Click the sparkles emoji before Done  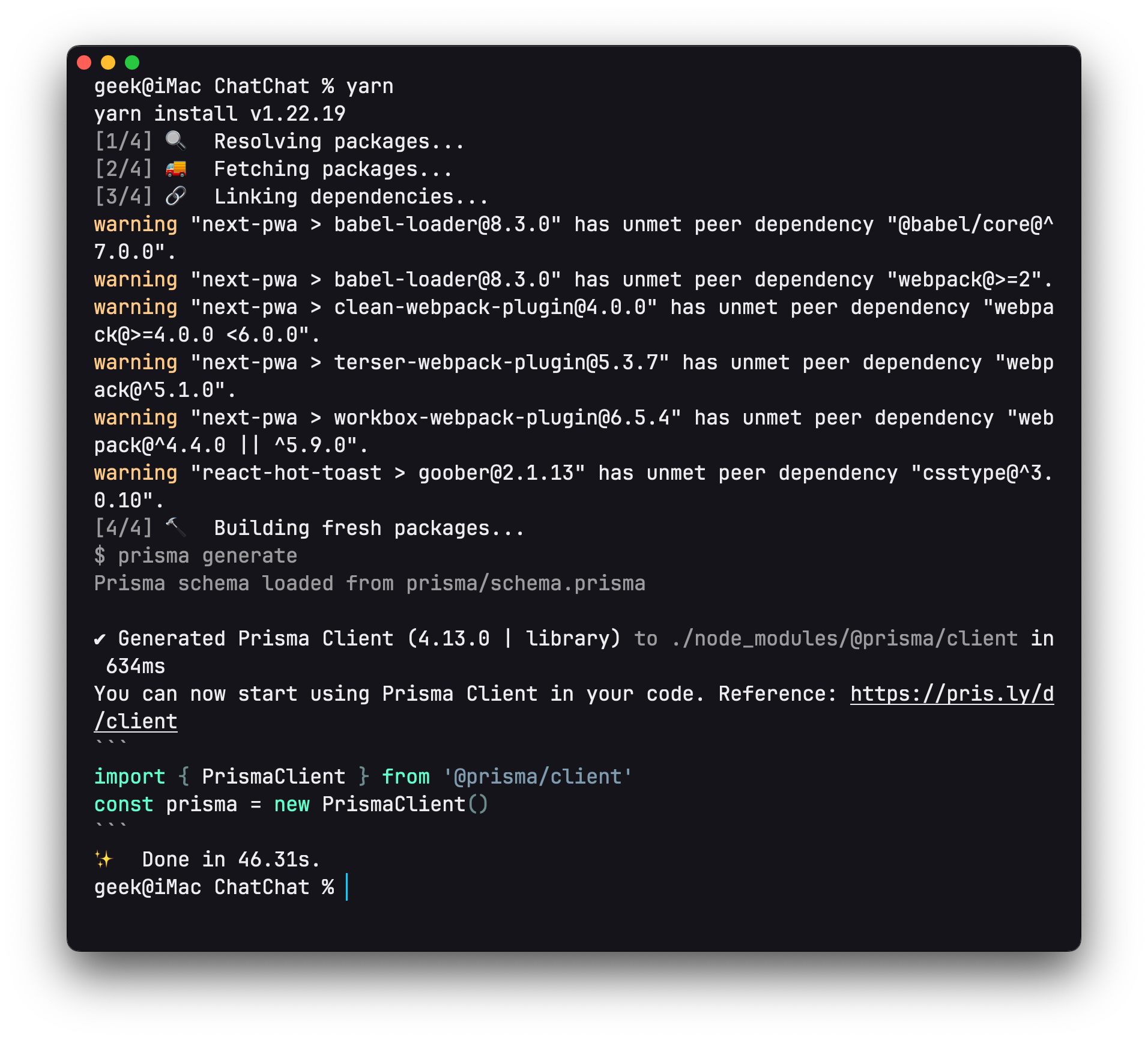point(104,859)
